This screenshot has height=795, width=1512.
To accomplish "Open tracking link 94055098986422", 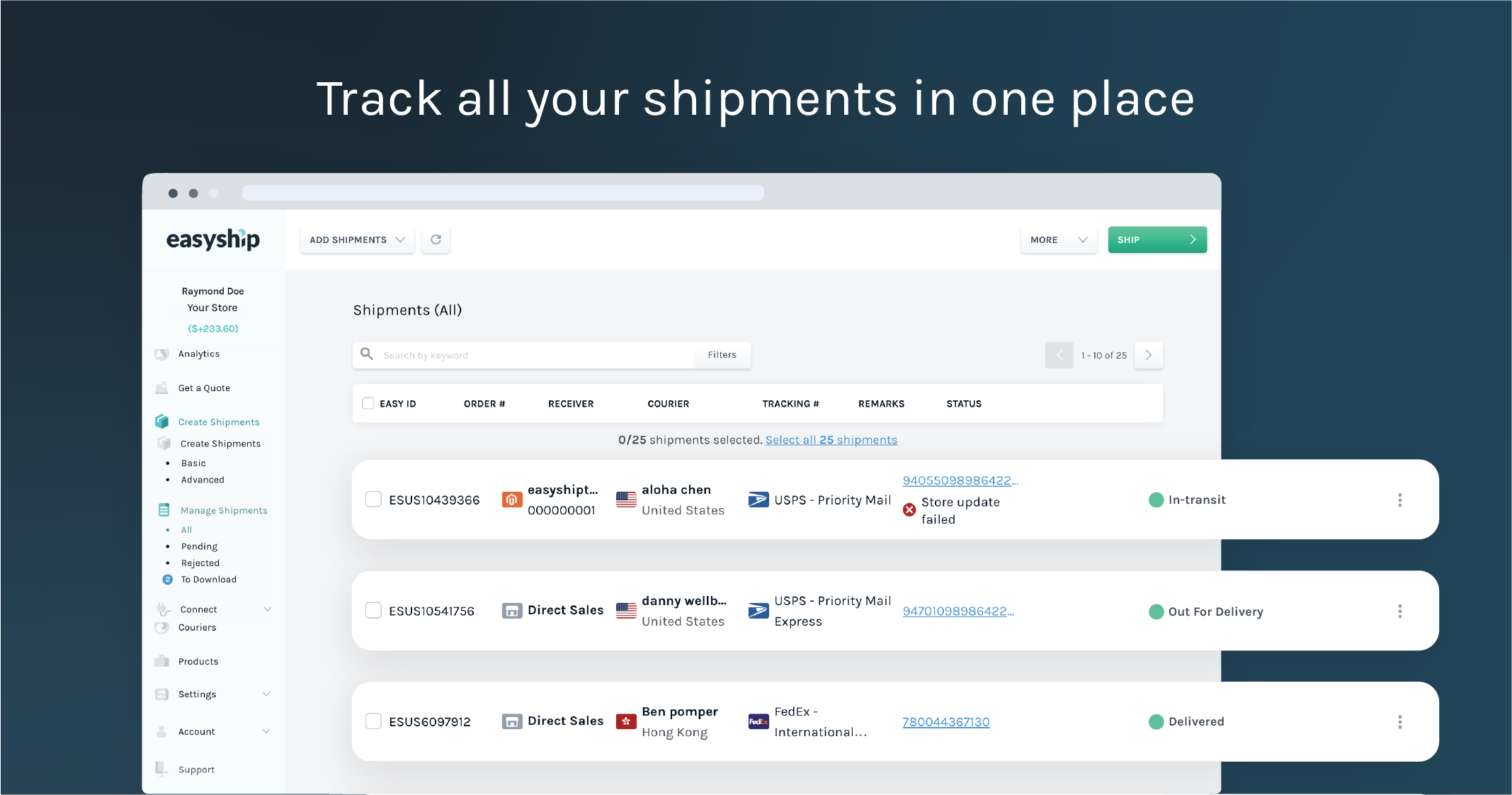I will (x=960, y=480).
